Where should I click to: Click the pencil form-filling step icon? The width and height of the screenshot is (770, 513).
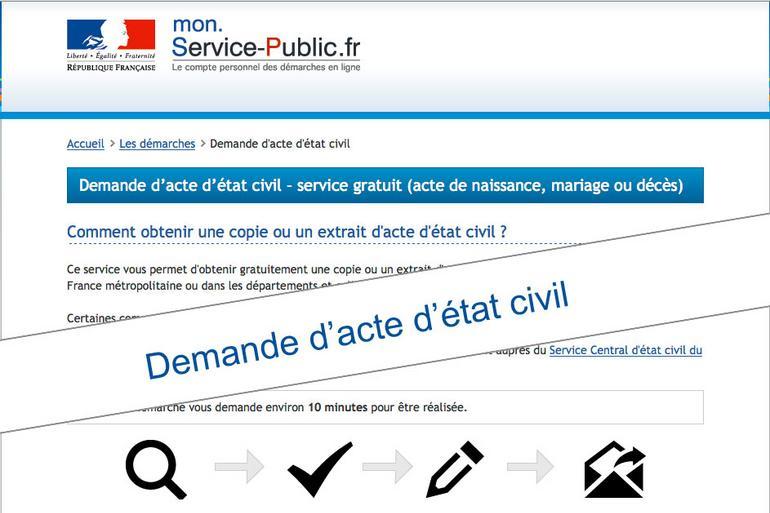pyautogui.click(x=455, y=469)
